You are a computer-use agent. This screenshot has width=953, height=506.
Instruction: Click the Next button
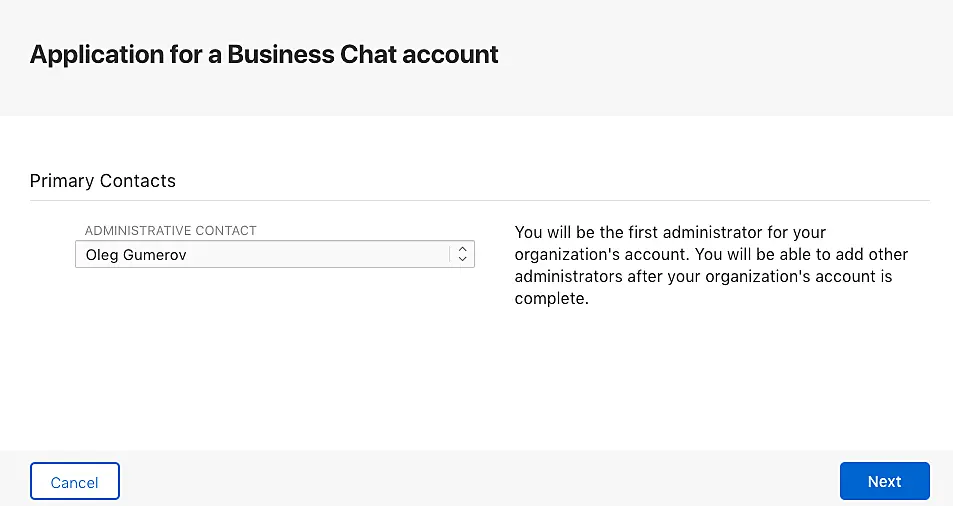point(884,481)
